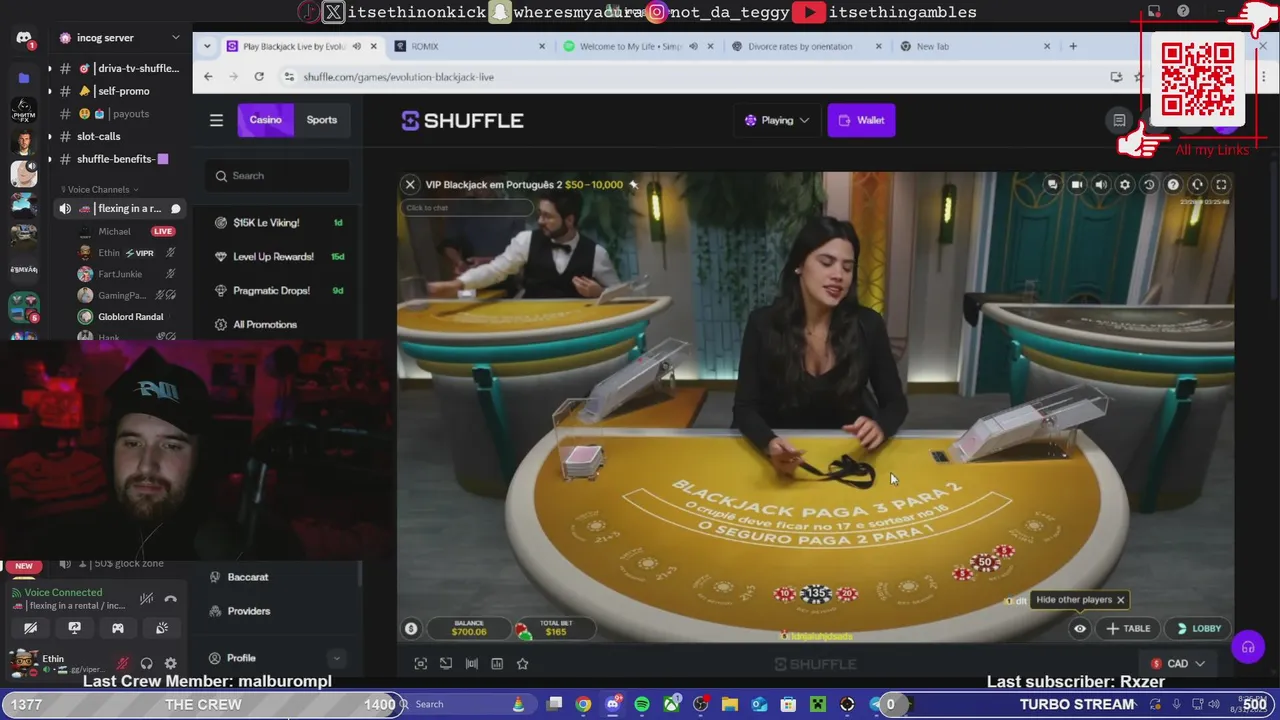Click the Shuffle logo

[x=463, y=121]
